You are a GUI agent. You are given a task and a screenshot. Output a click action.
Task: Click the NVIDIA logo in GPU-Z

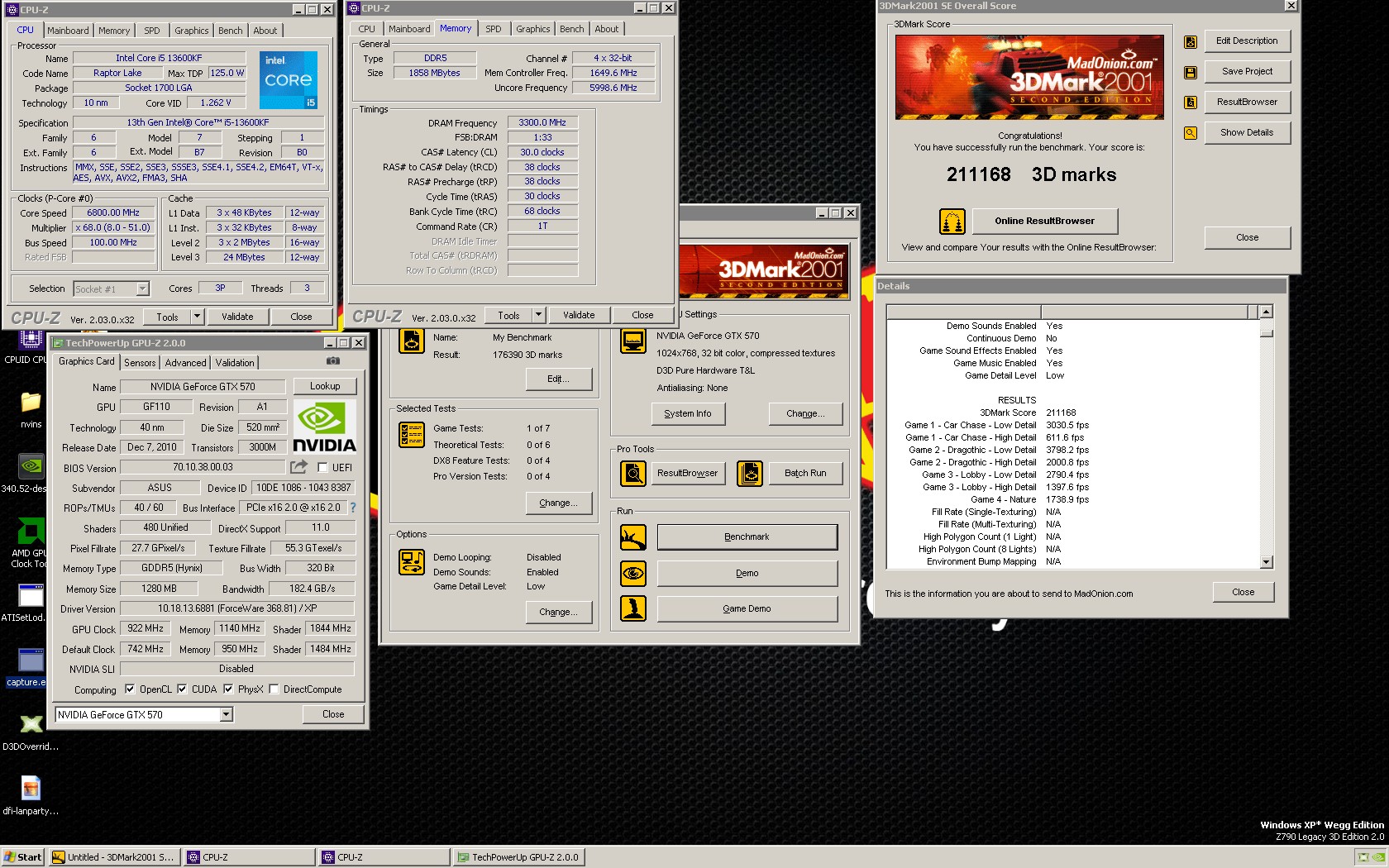tap(325, 427)
